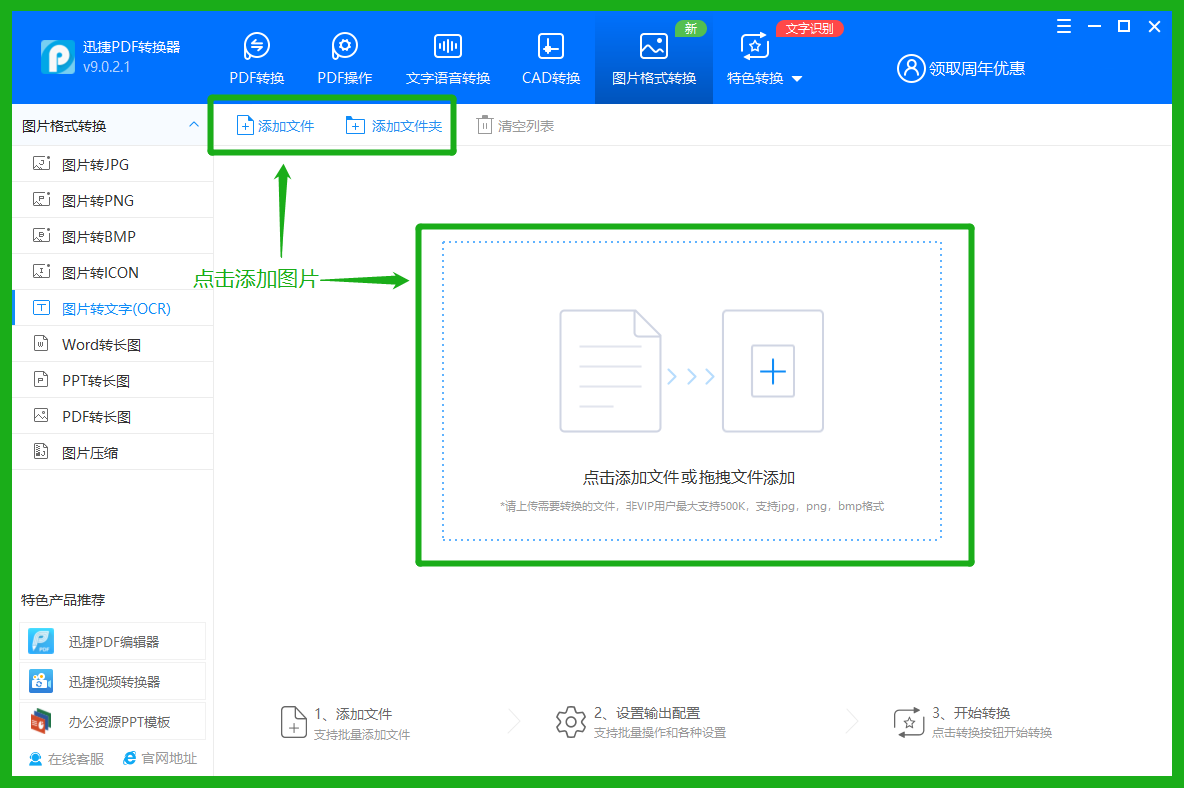This screenshot has width=1184, height=788.
Task: Switch to PDF转换 tab
Action: coord(257,58)
